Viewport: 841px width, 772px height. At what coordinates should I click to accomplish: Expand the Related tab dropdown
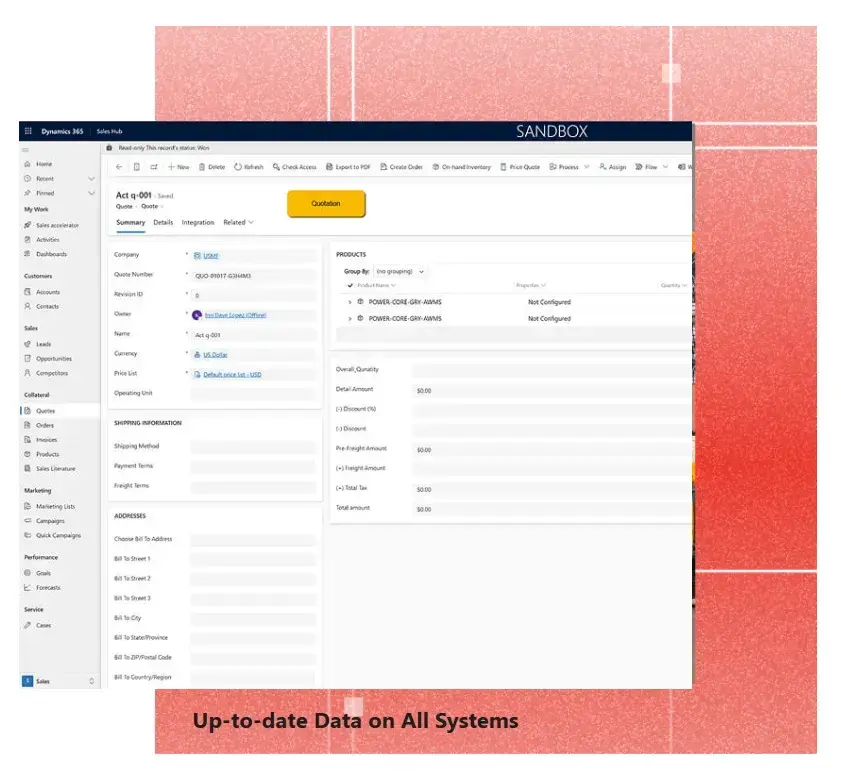tap(238, 222)
